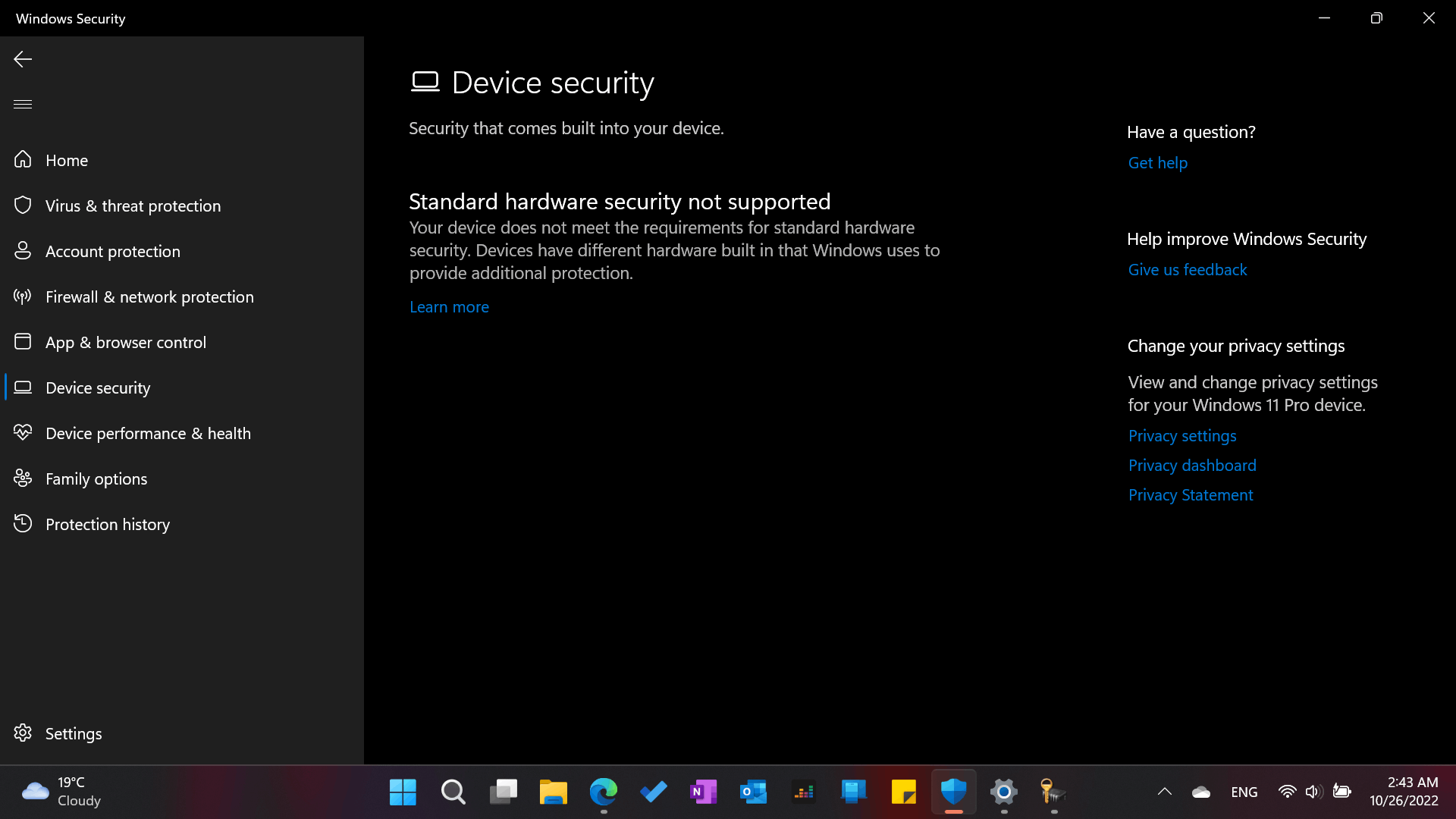
Task: Open Give us feedback link
Action: tap(1187, 269)
